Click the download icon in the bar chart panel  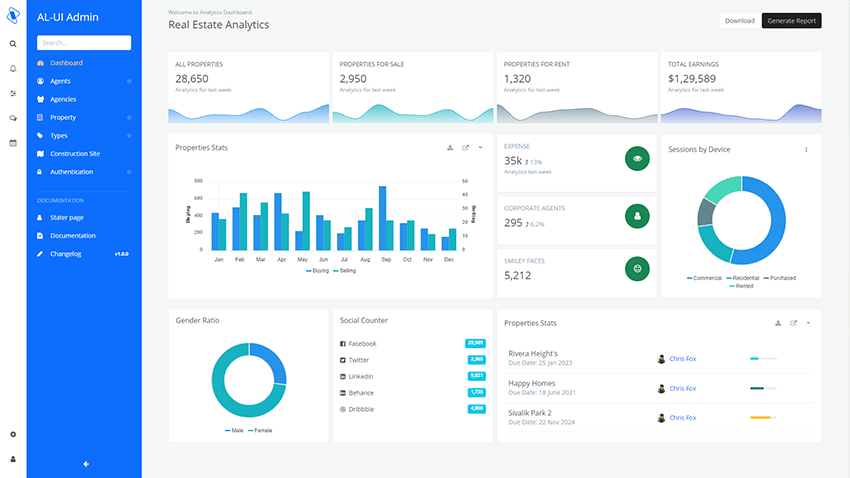(450, 148)
